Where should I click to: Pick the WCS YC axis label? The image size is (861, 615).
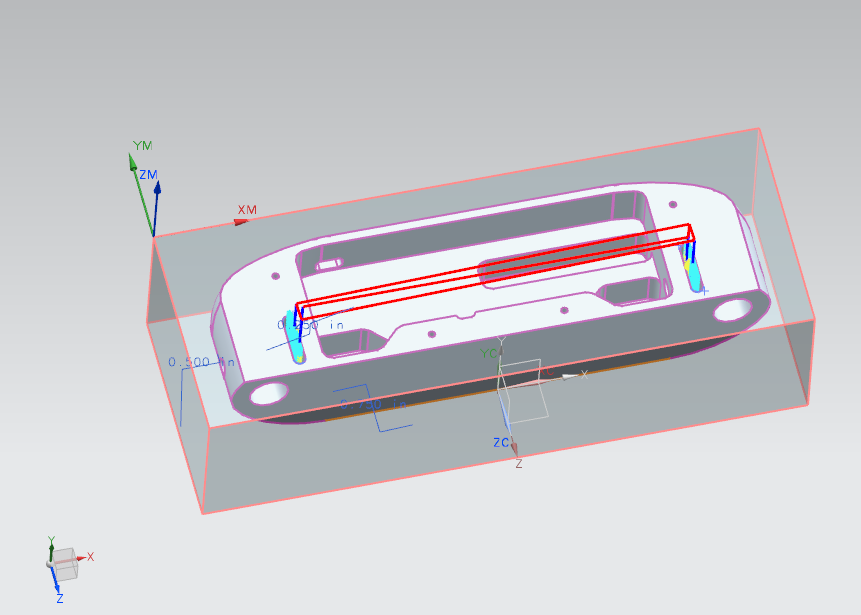488,354
